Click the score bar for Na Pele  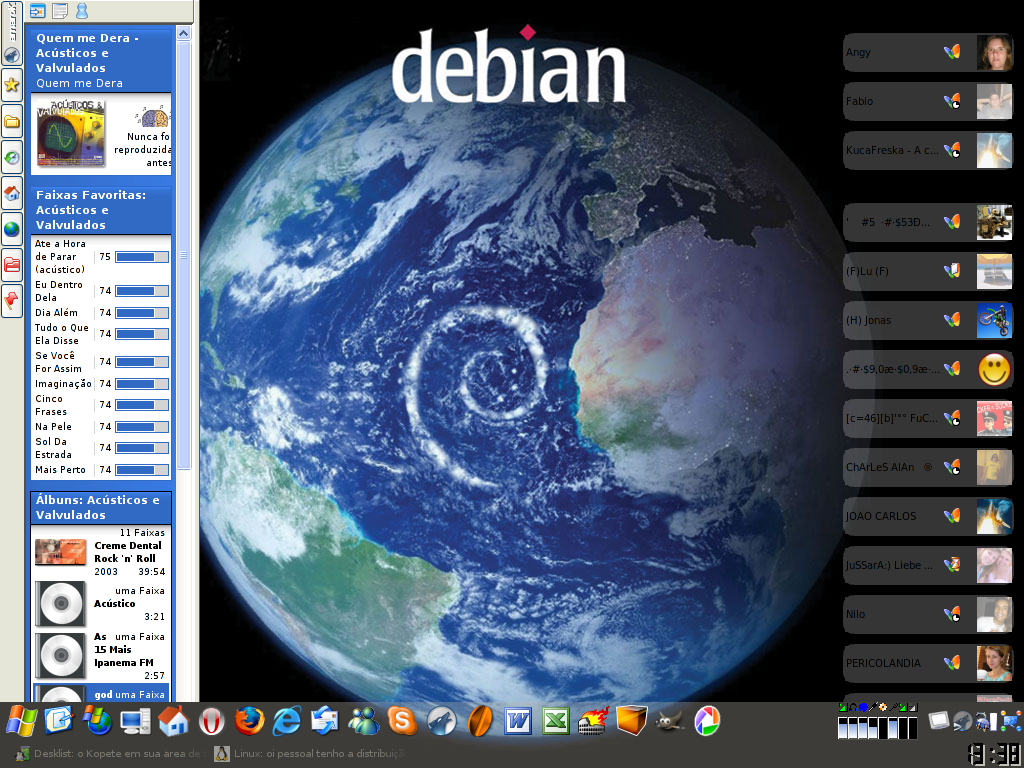click(142, 427)
